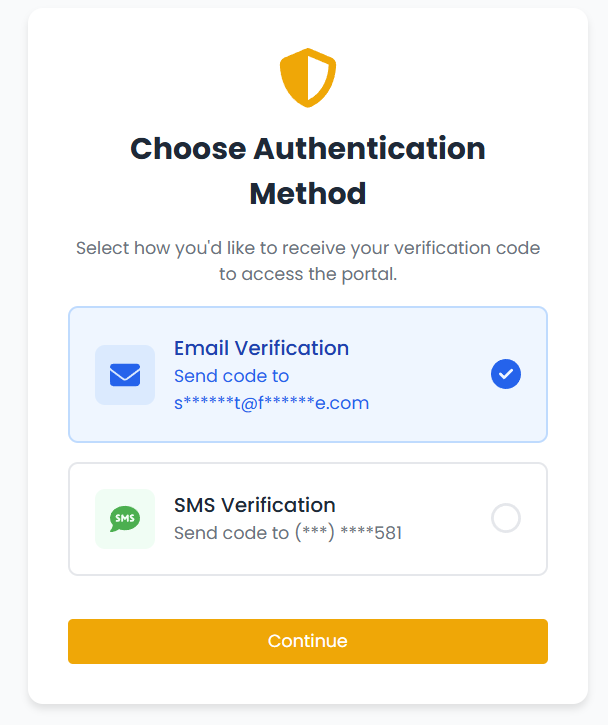Click the orange shield icon

coord(308,79)
